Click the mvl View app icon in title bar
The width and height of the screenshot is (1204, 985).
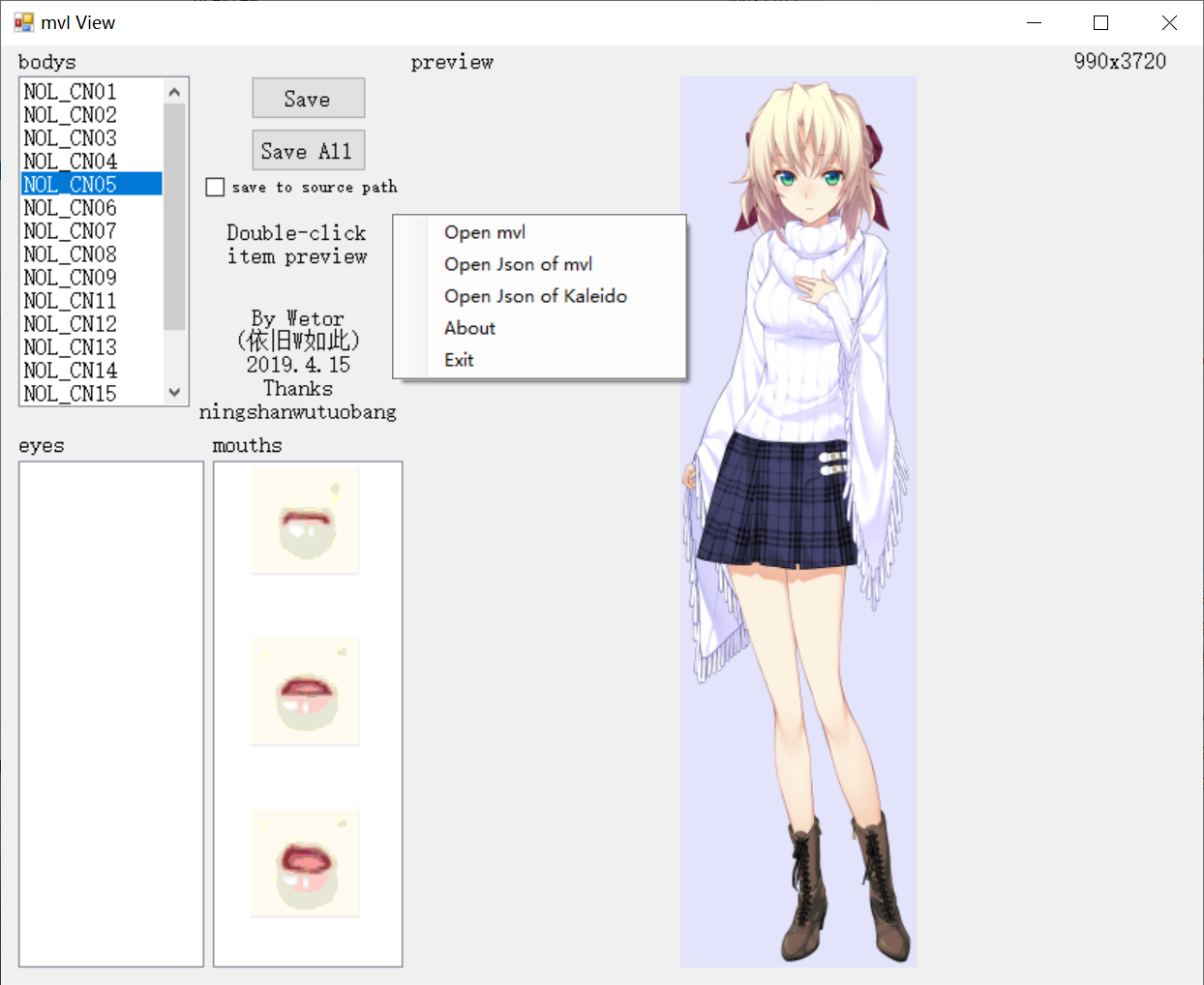point(23,22)
